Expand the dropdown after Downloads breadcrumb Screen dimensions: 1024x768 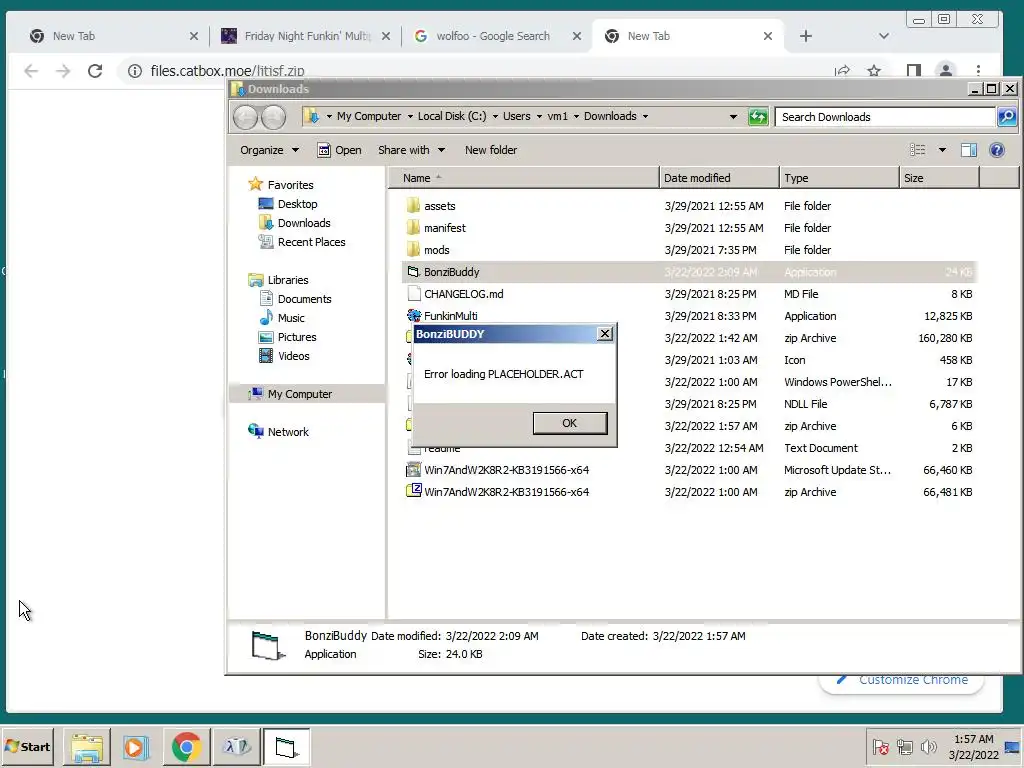coord(645,116)
